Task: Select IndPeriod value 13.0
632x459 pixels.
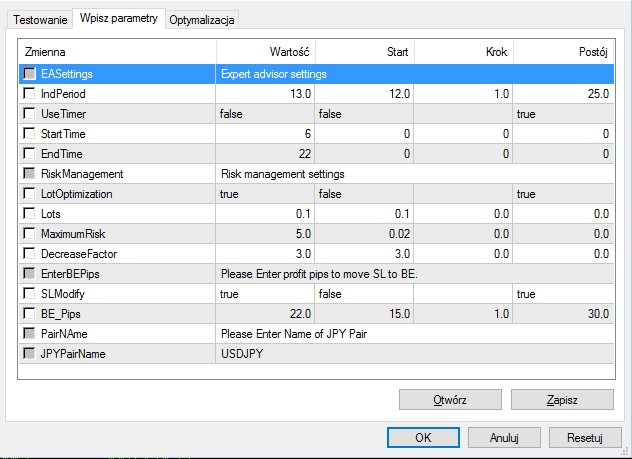Action: [x=265, y=94]
